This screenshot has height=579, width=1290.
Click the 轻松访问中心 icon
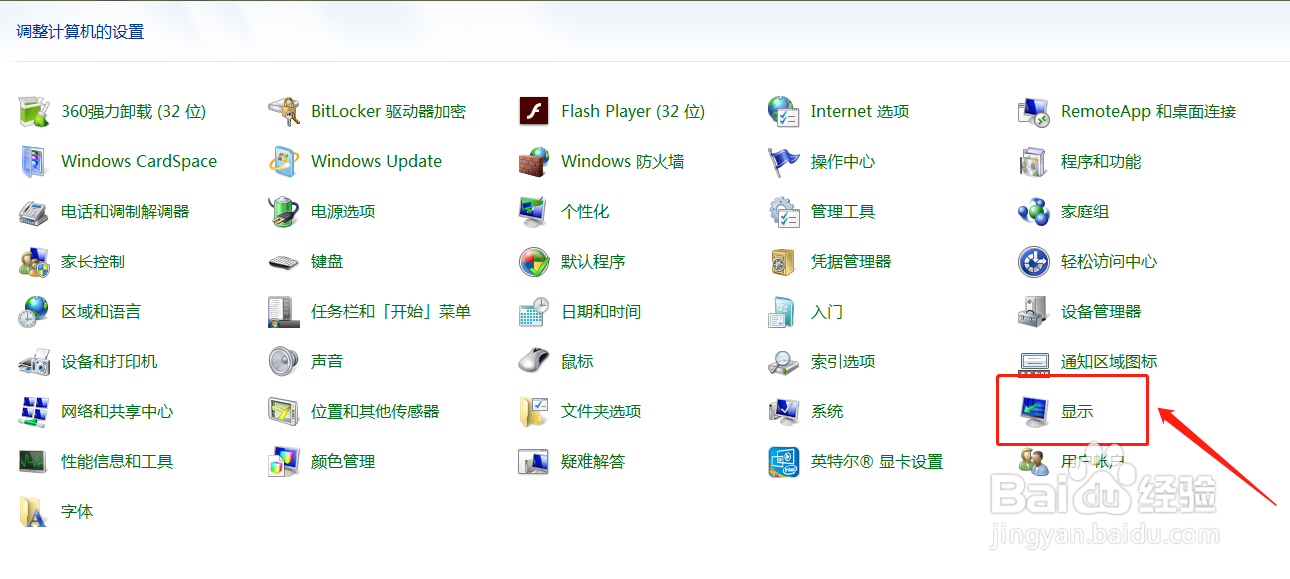[x=1033, y=262]
